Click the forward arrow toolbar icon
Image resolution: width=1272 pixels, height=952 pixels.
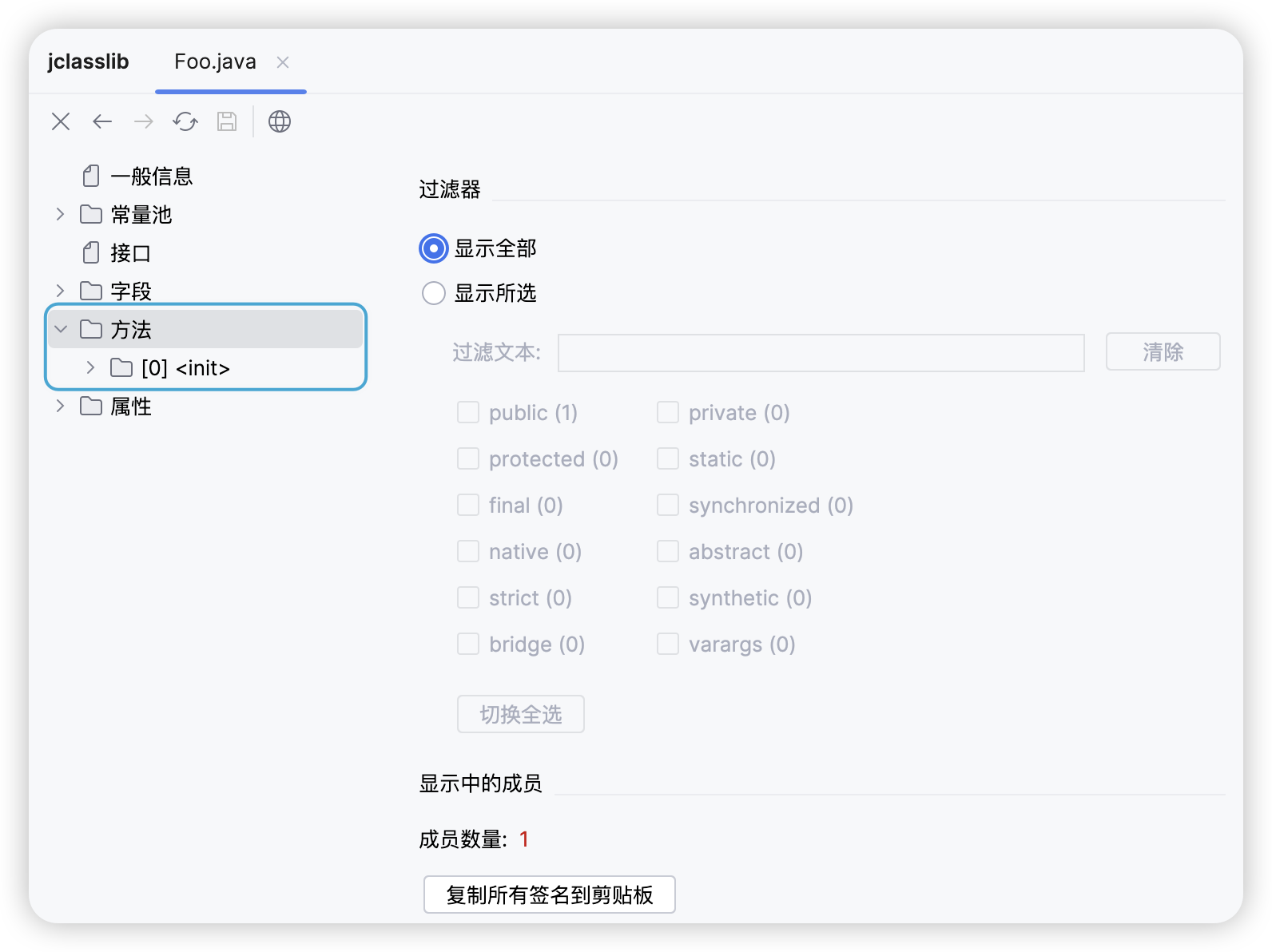pos(144,121)
